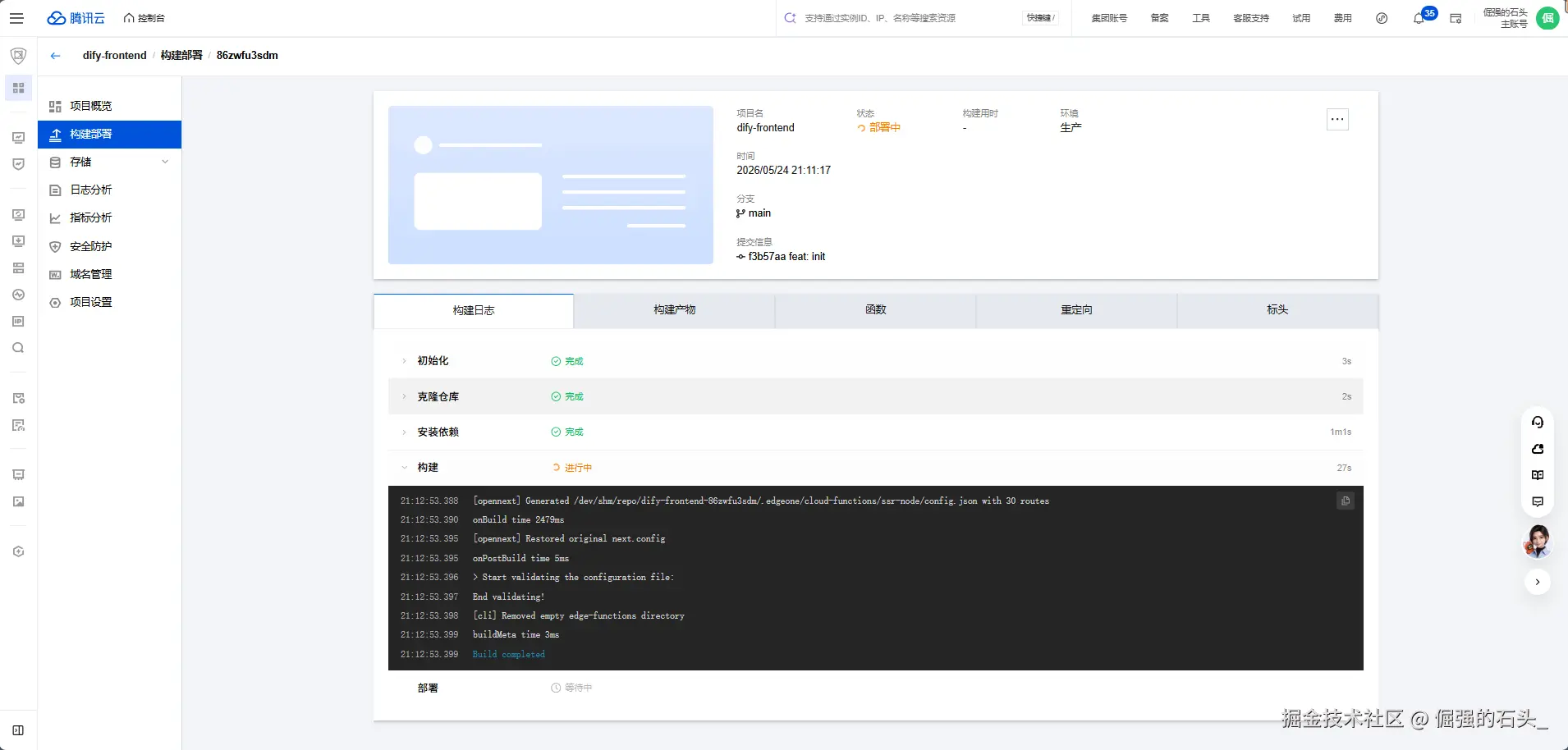This screenshot has width=1568, height=750.
Task: Select 构建部署 sidebar item
Action: click(x=109, y=135)
